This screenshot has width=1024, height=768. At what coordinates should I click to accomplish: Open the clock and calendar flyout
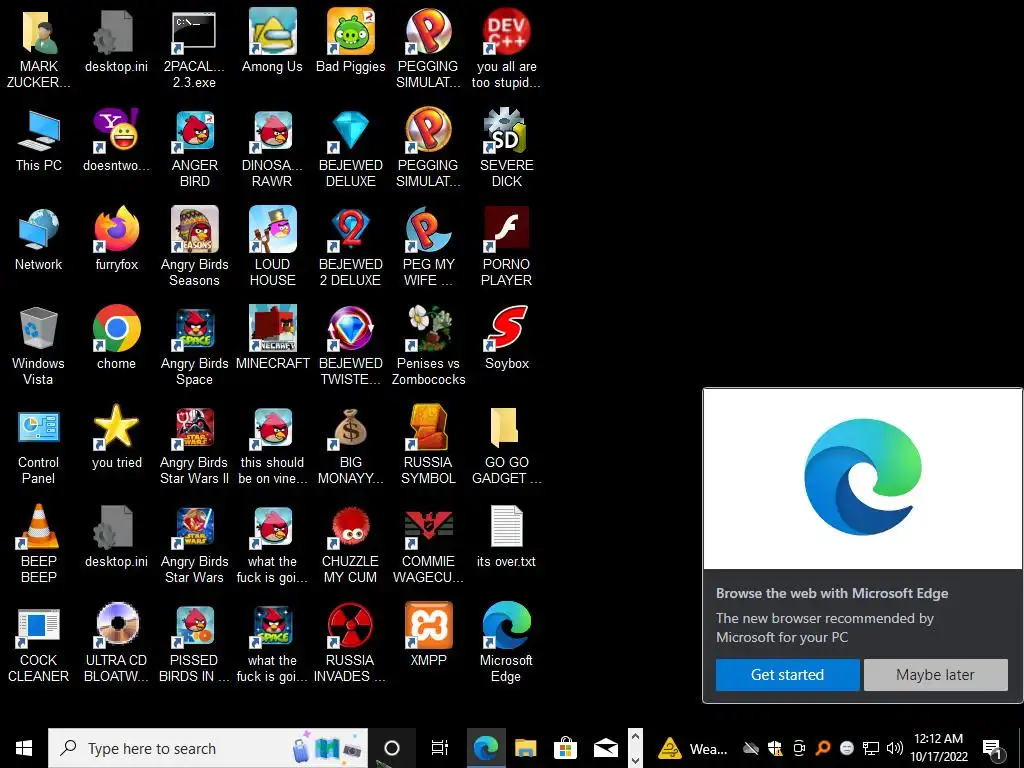(938, 748)
